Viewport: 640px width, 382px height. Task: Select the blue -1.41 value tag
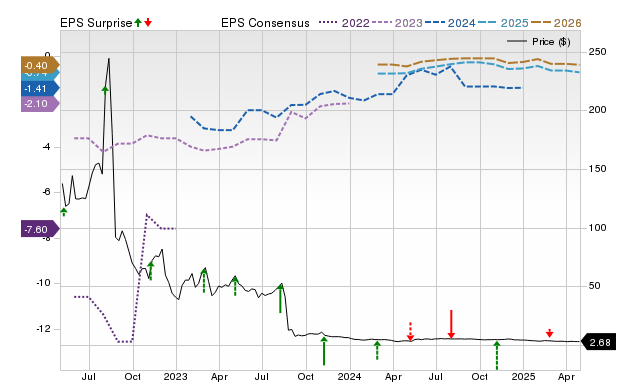[40, 89]
